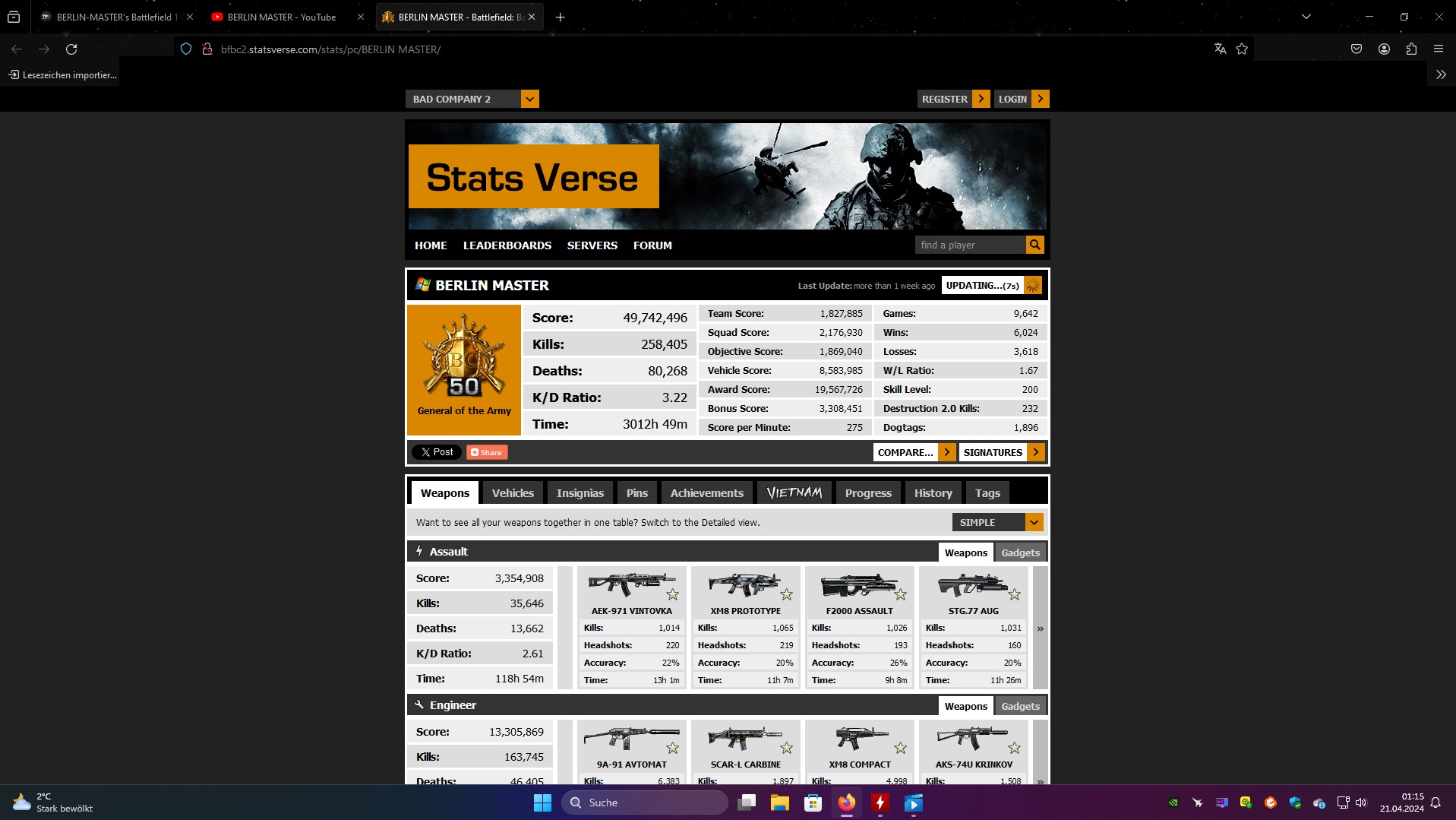Expand the bookmarks toolbar overflow chevron
Screen dimensions: 1456x820
tap(1441, 74)
